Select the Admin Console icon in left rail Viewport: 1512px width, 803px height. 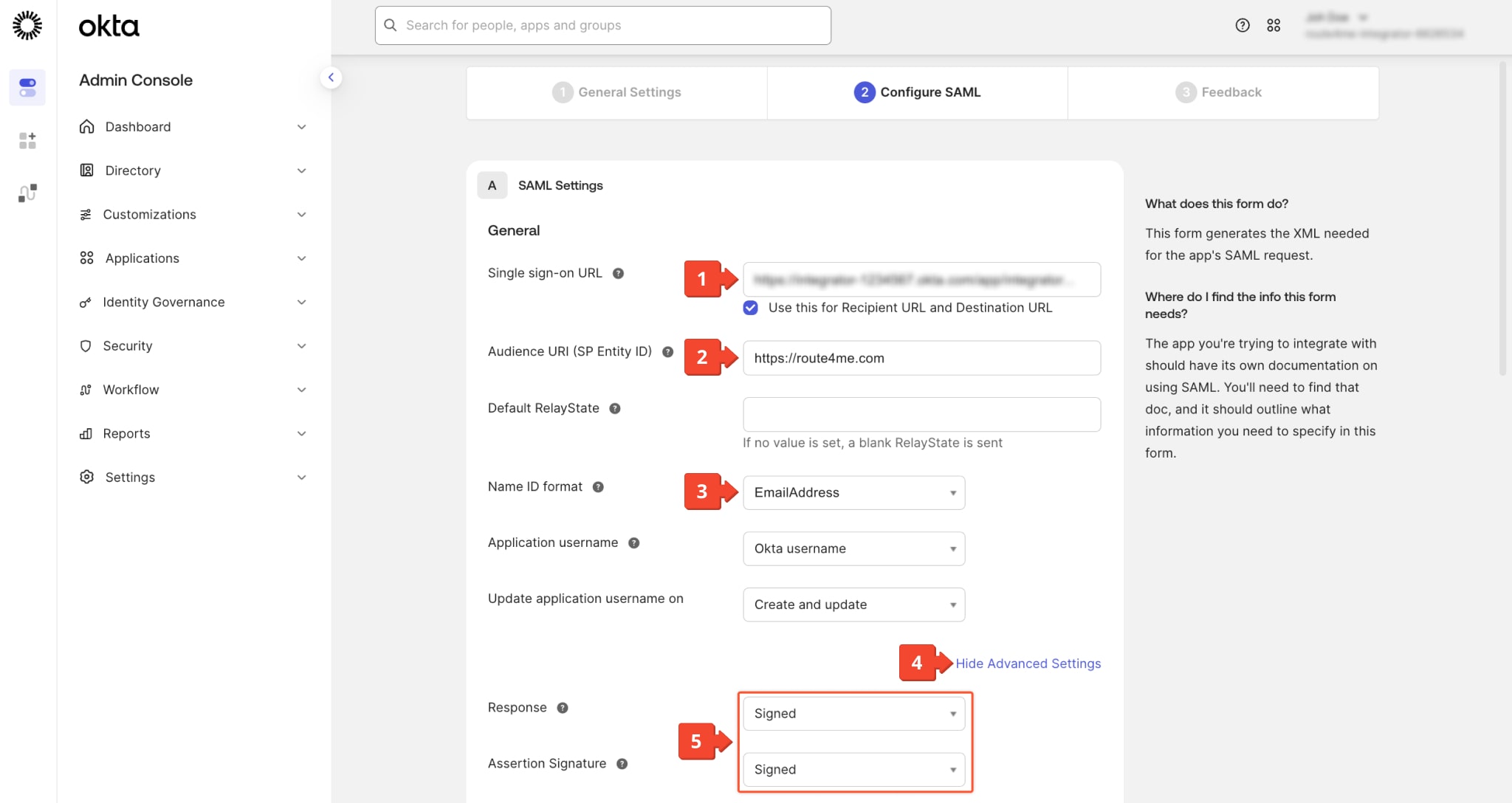[27, 87]
